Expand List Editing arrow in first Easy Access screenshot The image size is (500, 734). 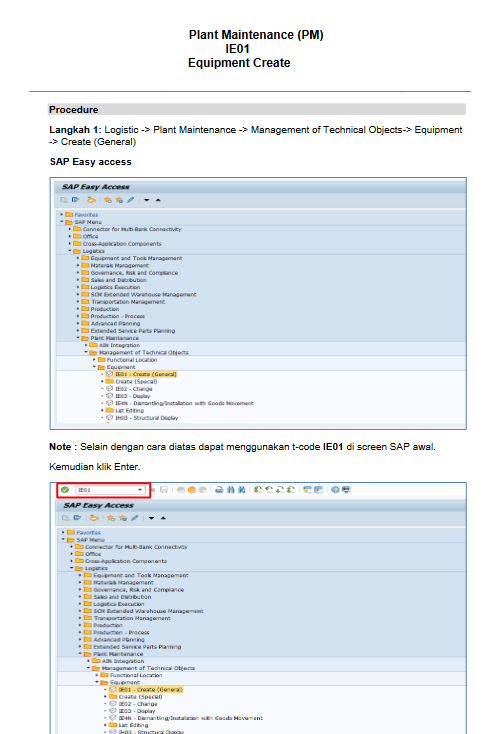pyautogui.click(x=103, y=411)
